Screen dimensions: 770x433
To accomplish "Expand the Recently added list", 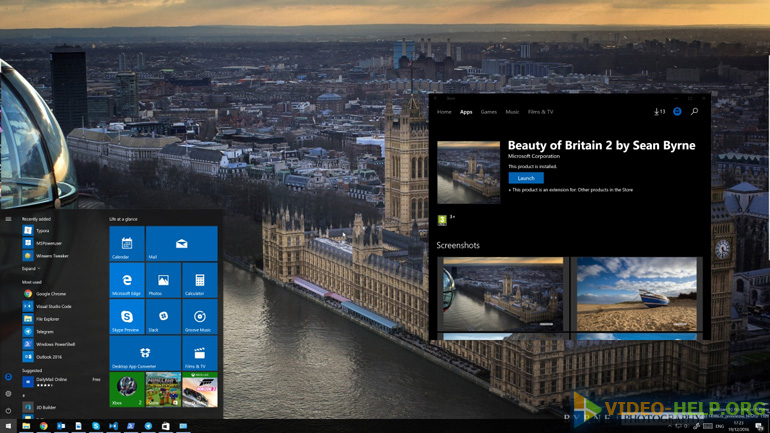I will tap(31, 269).
